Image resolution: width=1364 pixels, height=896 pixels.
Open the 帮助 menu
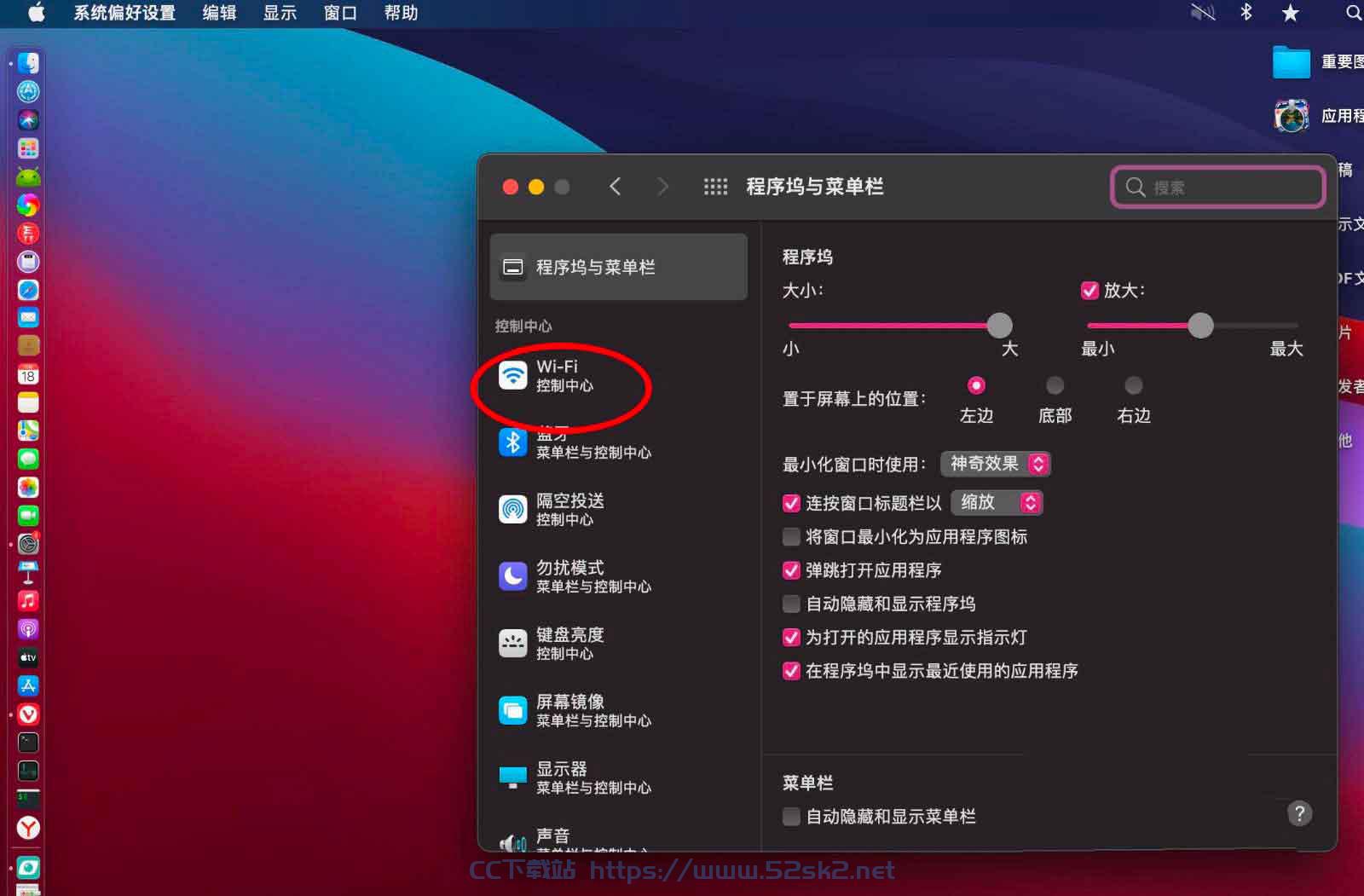(x=401, y=13)
